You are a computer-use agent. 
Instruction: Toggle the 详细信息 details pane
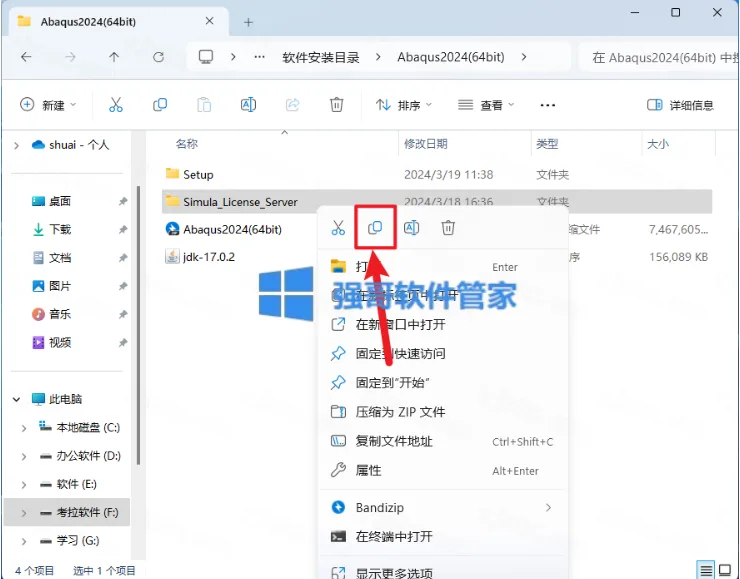(x=680, y=105)
